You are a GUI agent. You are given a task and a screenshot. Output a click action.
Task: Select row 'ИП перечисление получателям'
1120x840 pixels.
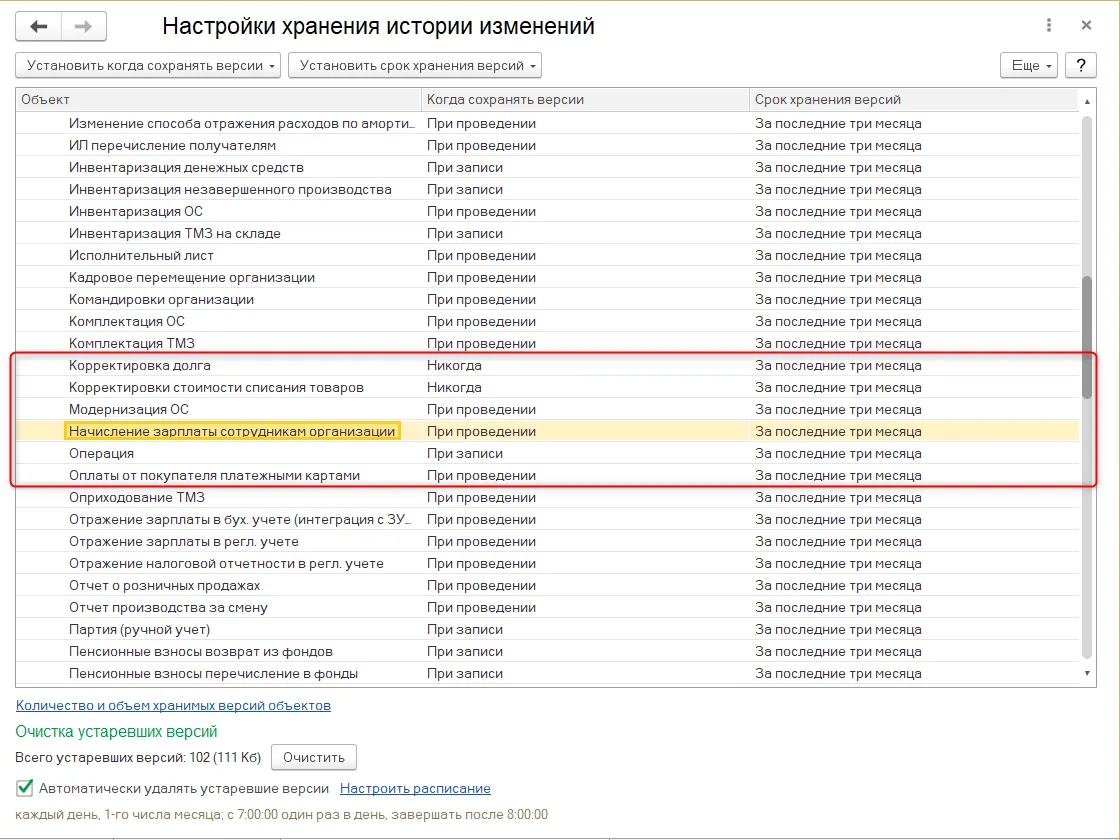click(547, 146)
